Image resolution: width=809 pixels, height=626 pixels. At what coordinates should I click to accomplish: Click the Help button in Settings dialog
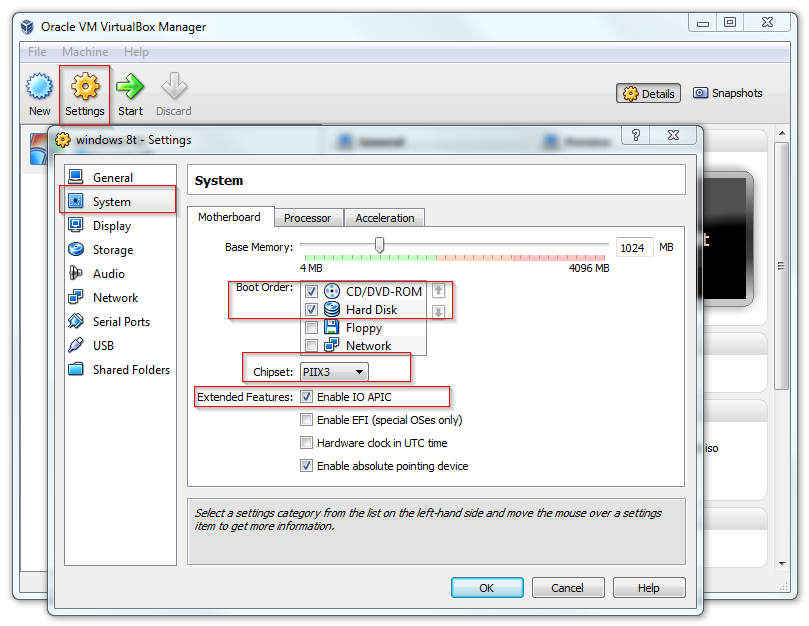(649, 588)
